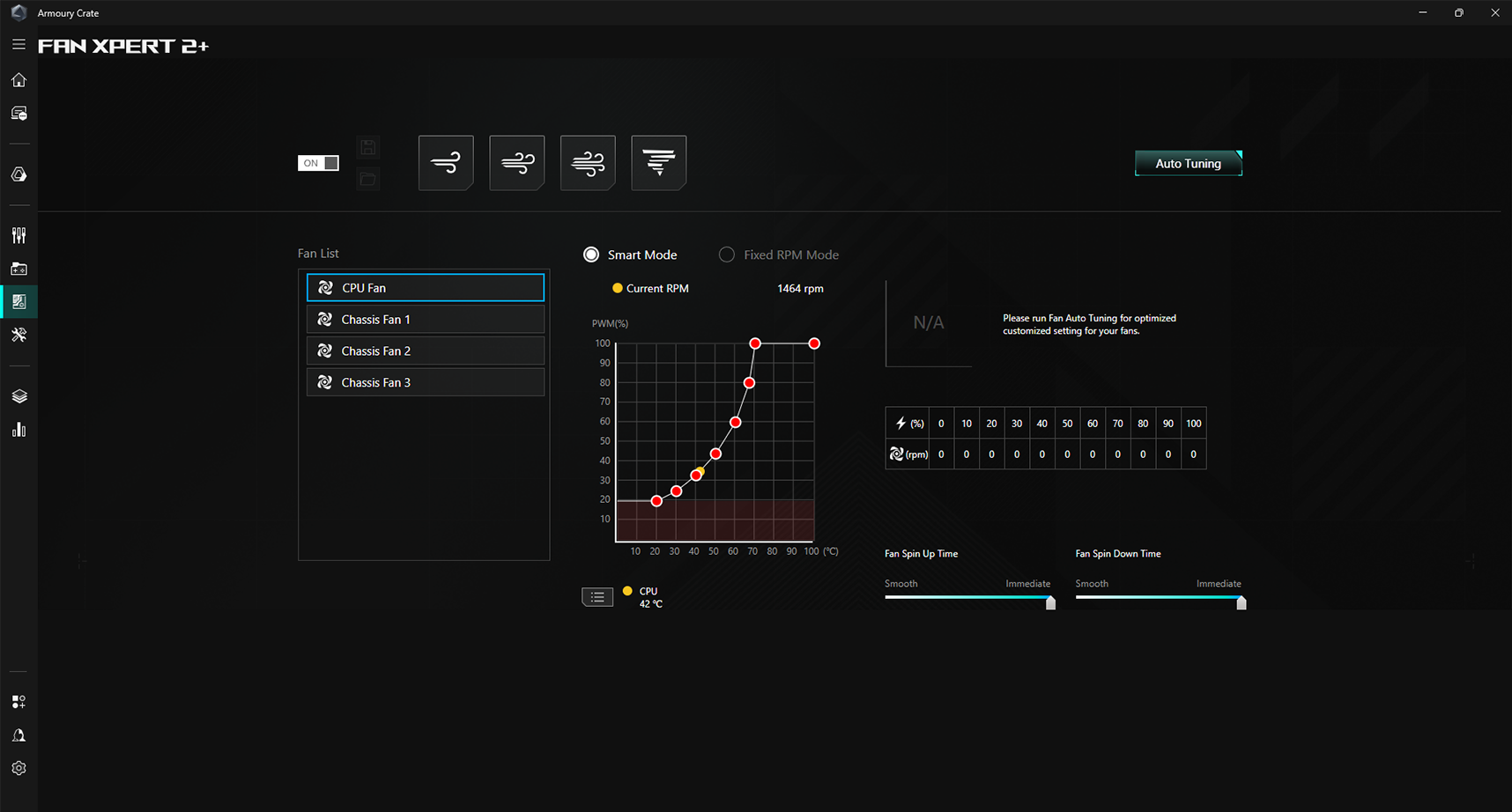Toggle the Fan Xpert ON switch
Screen dimensions: 1512x812
(x=318, y=163)
